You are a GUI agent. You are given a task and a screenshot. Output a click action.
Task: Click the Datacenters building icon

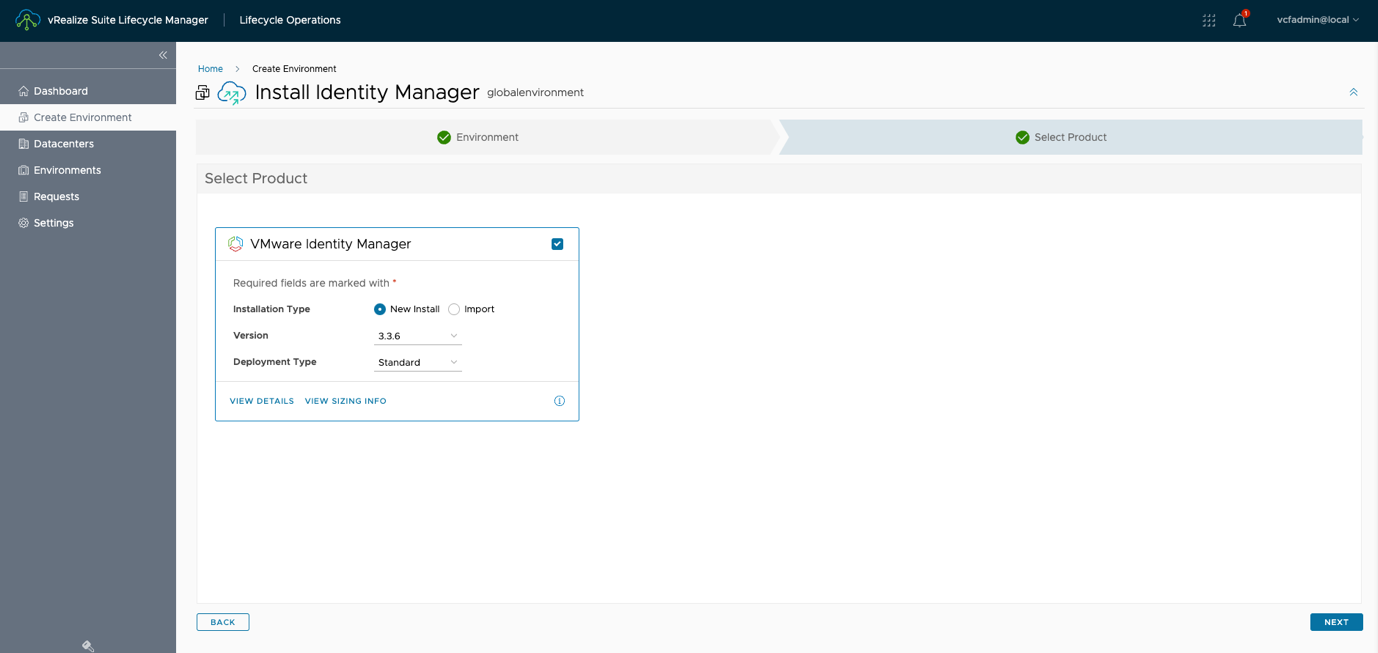coord(23,144)
